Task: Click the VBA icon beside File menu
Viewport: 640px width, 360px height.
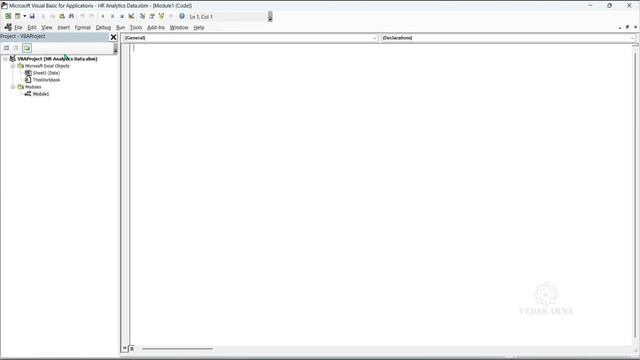Action: 8,27
